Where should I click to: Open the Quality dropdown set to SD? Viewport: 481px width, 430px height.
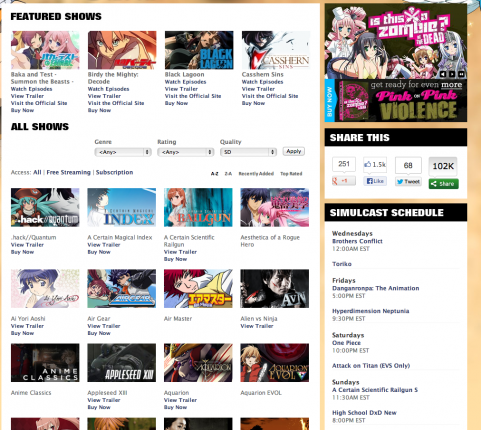pos(248,152)
